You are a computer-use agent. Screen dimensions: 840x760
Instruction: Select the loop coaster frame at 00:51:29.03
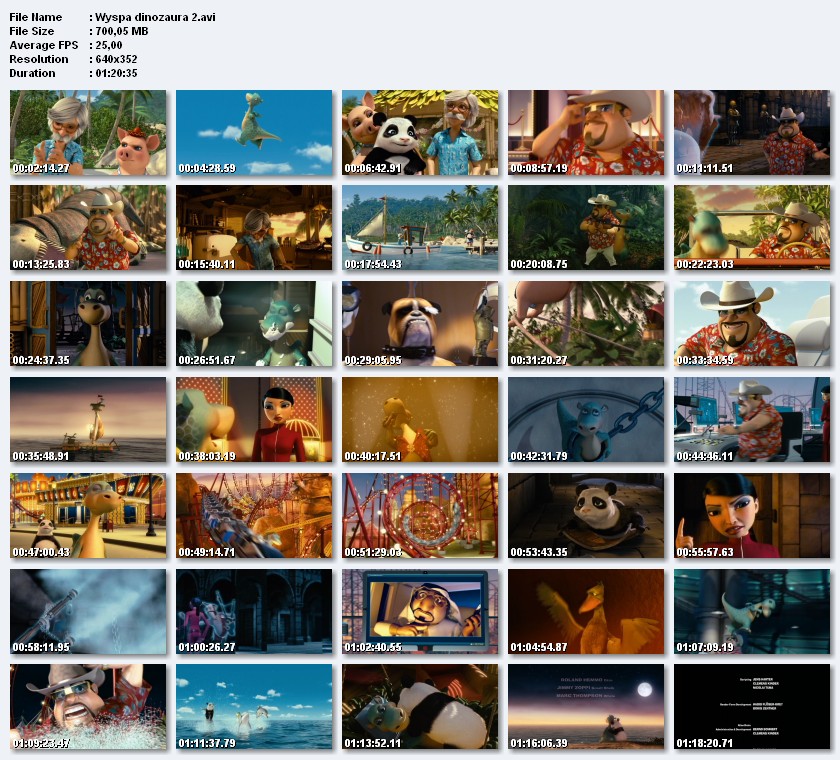420,515
